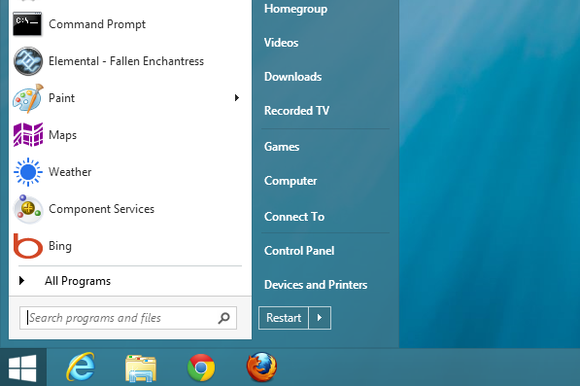Open Homegroup from the right pane
The height and width of the screenshot is (386, 580).
click(296, 9)
